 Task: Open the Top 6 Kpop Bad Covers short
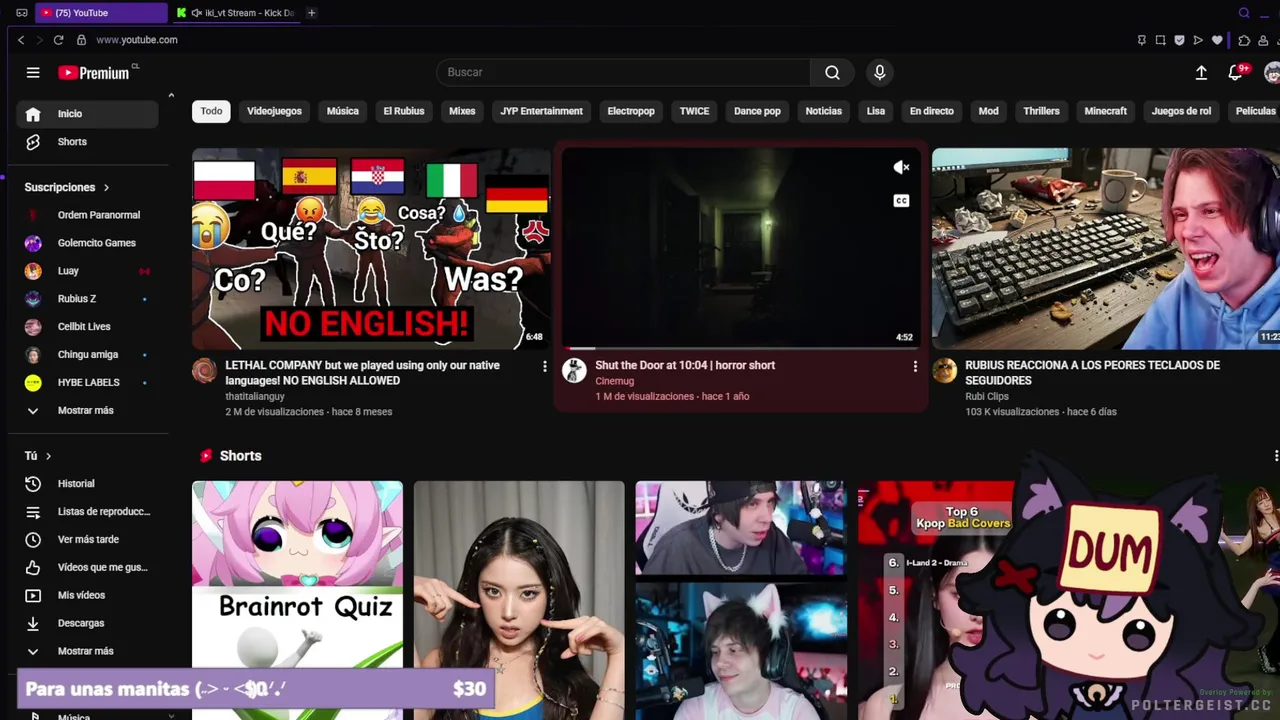[x=936, y=600]
